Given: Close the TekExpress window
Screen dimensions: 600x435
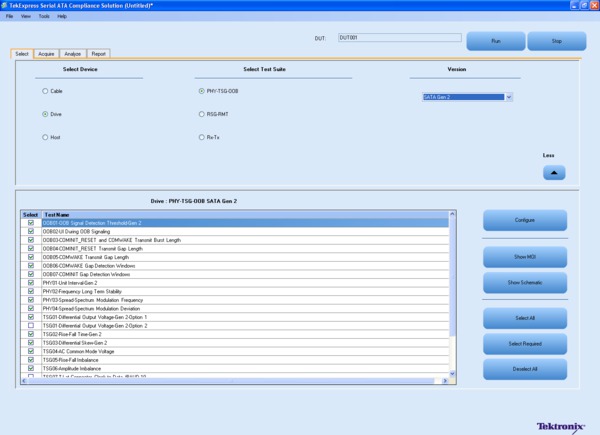Looking at the screenshot, I should (x=594, y=5).
